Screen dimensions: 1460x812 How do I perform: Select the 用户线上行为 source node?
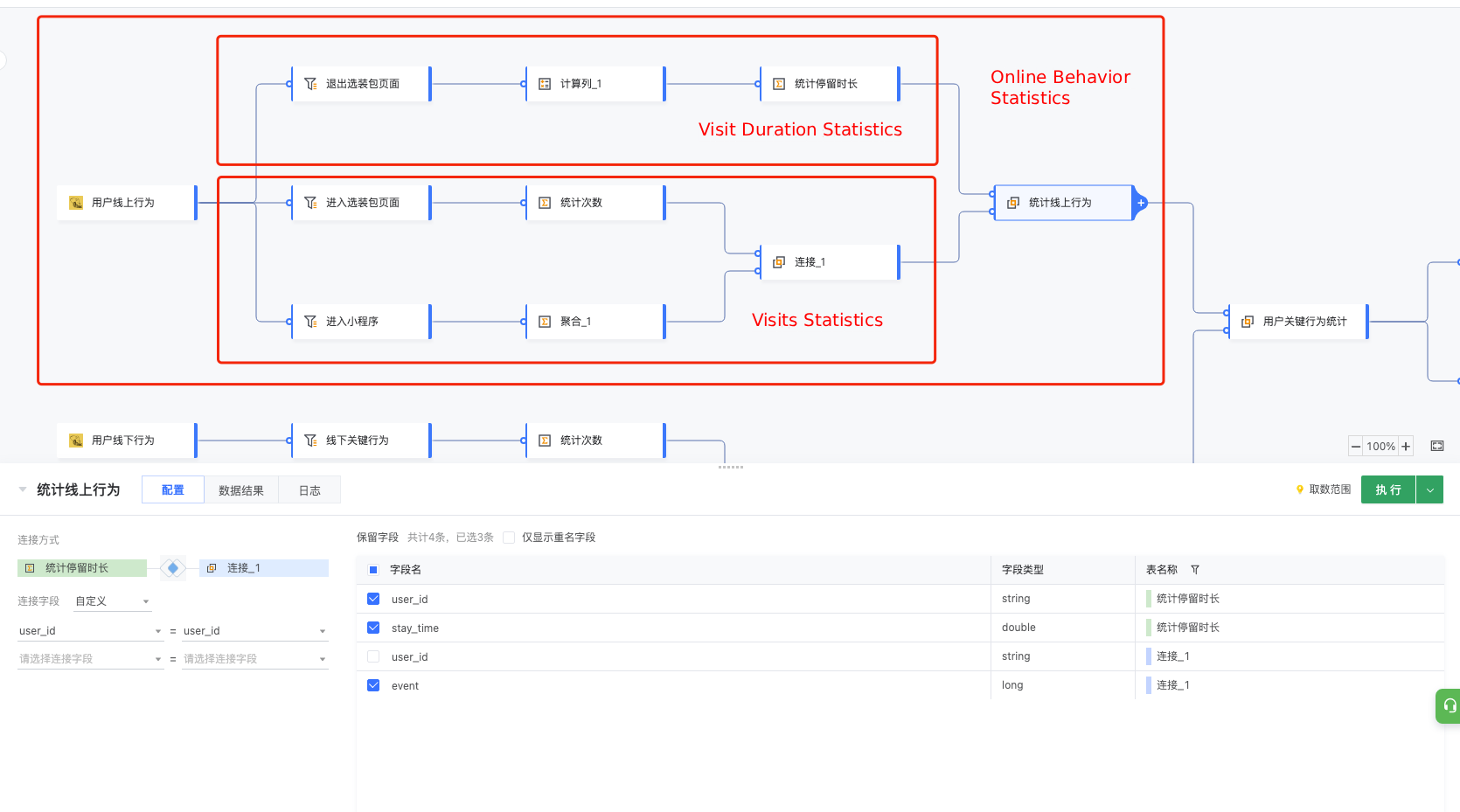coord(127,203)
